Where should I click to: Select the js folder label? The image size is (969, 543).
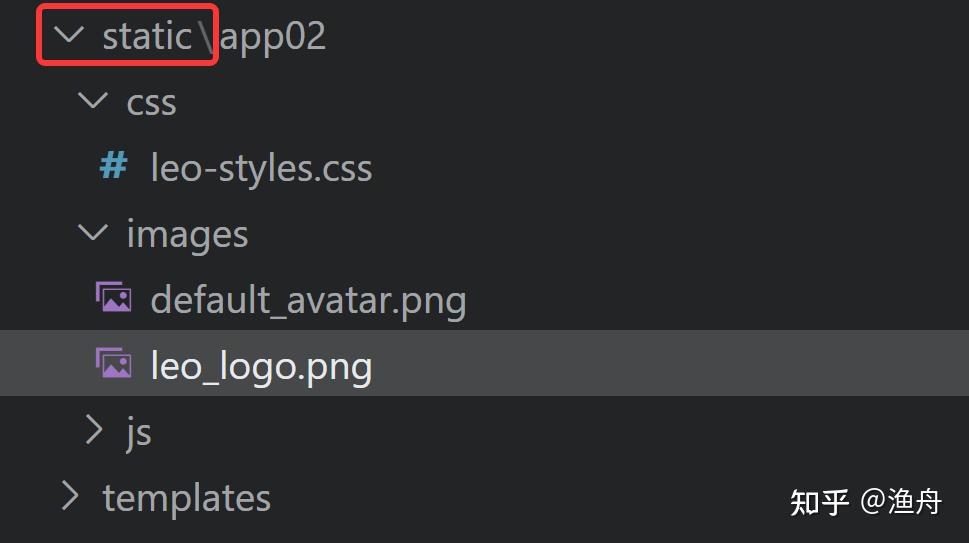(x=139, y=433)
